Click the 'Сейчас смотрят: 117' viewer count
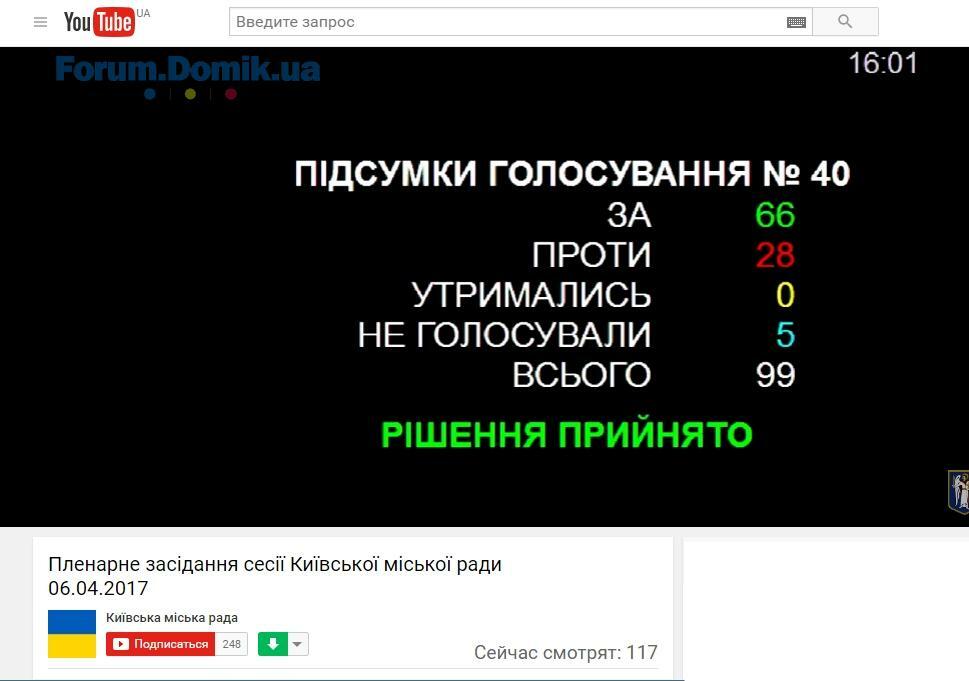The image size is (969, 681). coord(565,652)
